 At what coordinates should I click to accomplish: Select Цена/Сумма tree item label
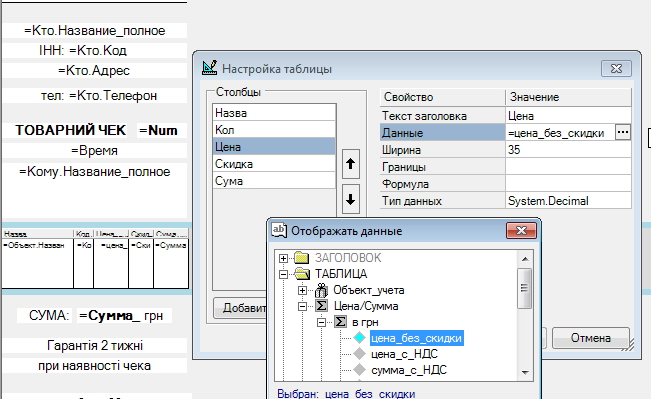366,306
